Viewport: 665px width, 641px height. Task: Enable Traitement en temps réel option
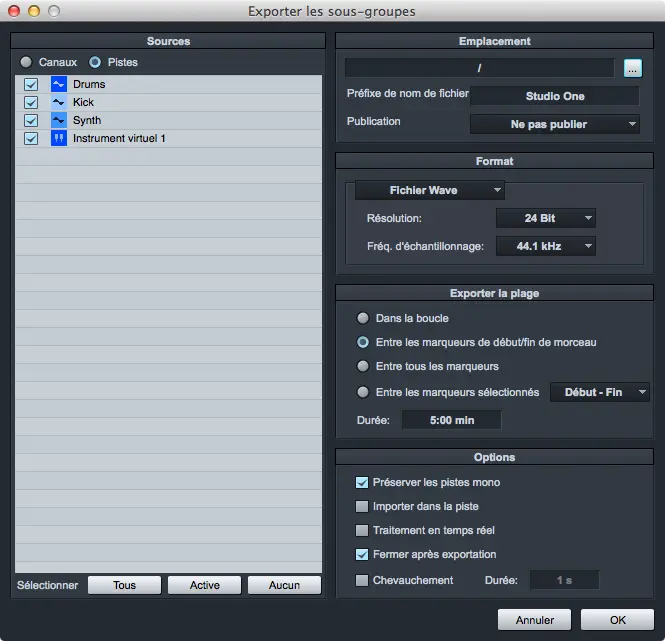362,530
